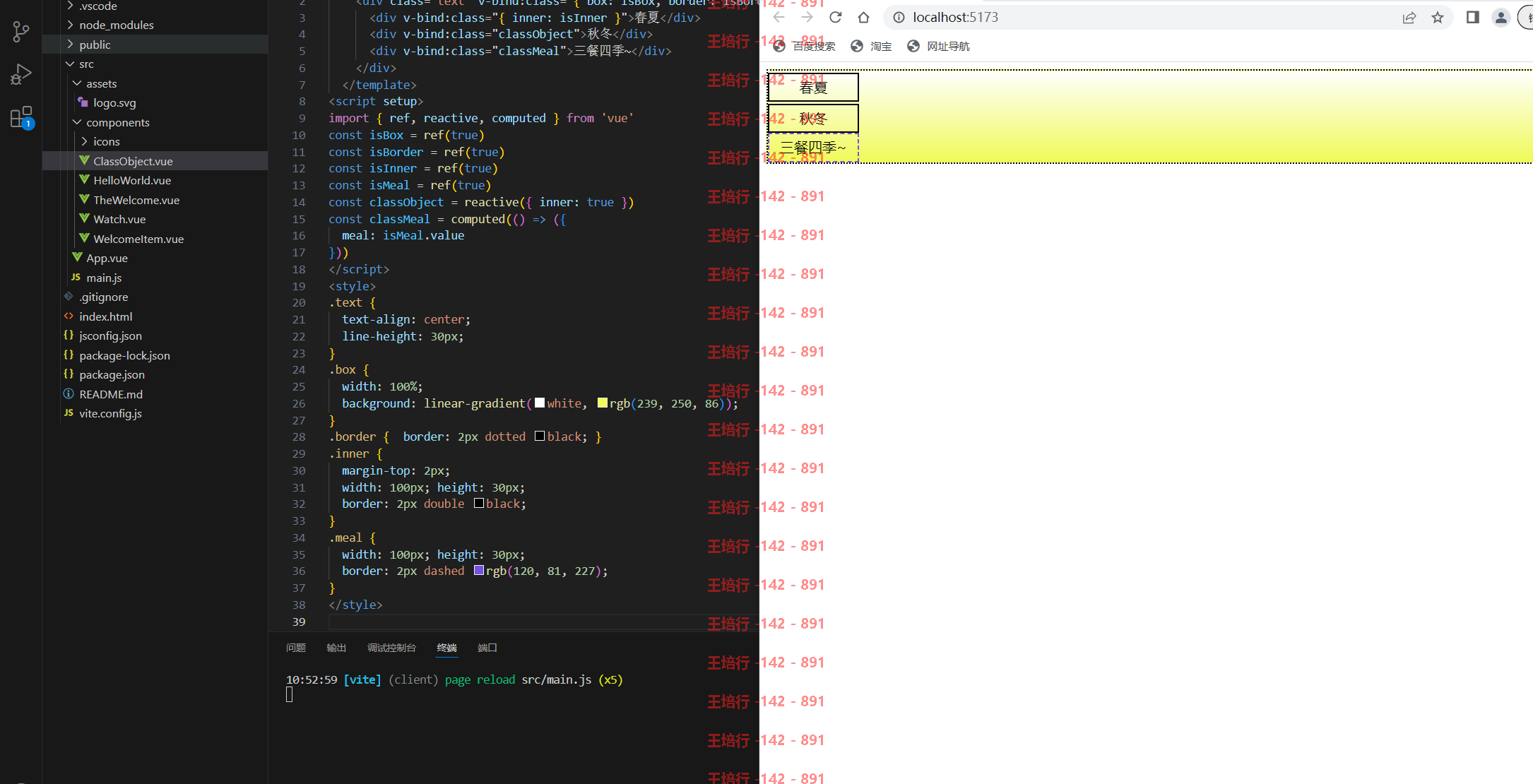
Task: Click the 三餐四季~ dashed box
Action: tap(813, 148)
